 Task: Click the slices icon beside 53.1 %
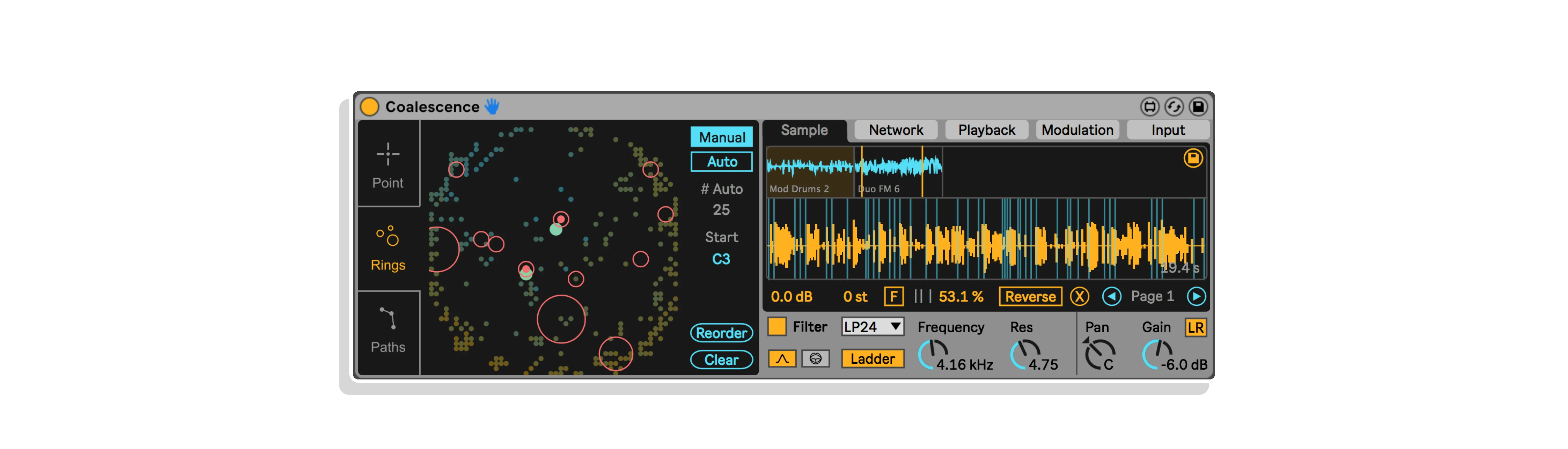point(923,296)
